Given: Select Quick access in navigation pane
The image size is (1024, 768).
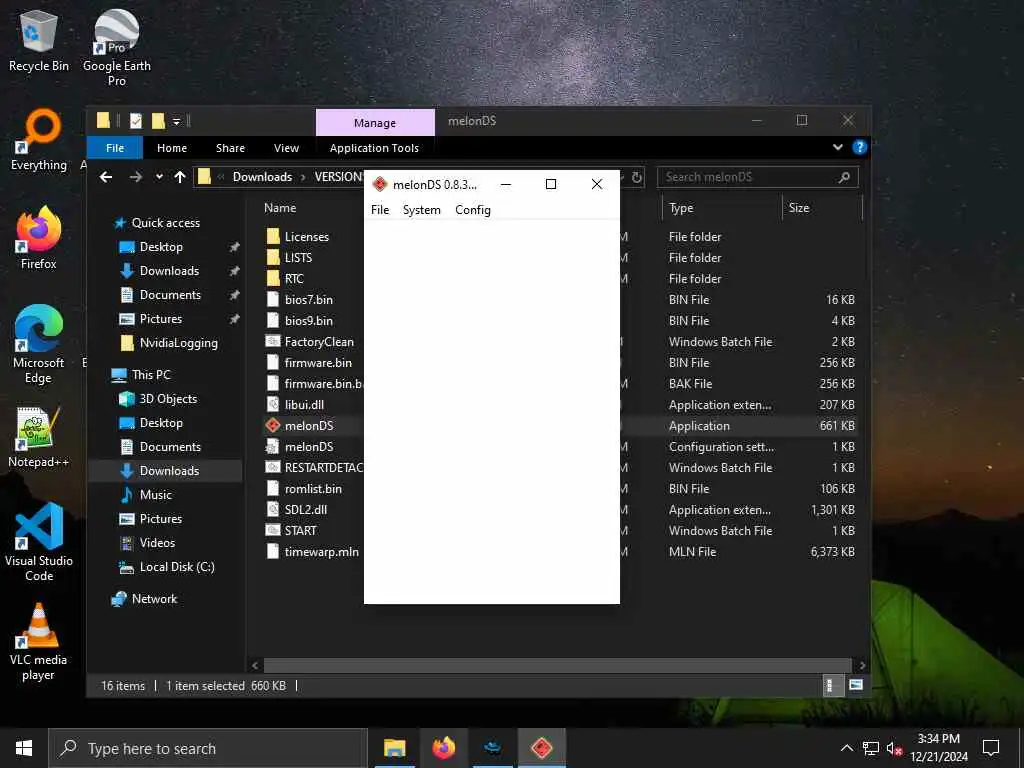Looking at the screenshot, I should 166,223.
